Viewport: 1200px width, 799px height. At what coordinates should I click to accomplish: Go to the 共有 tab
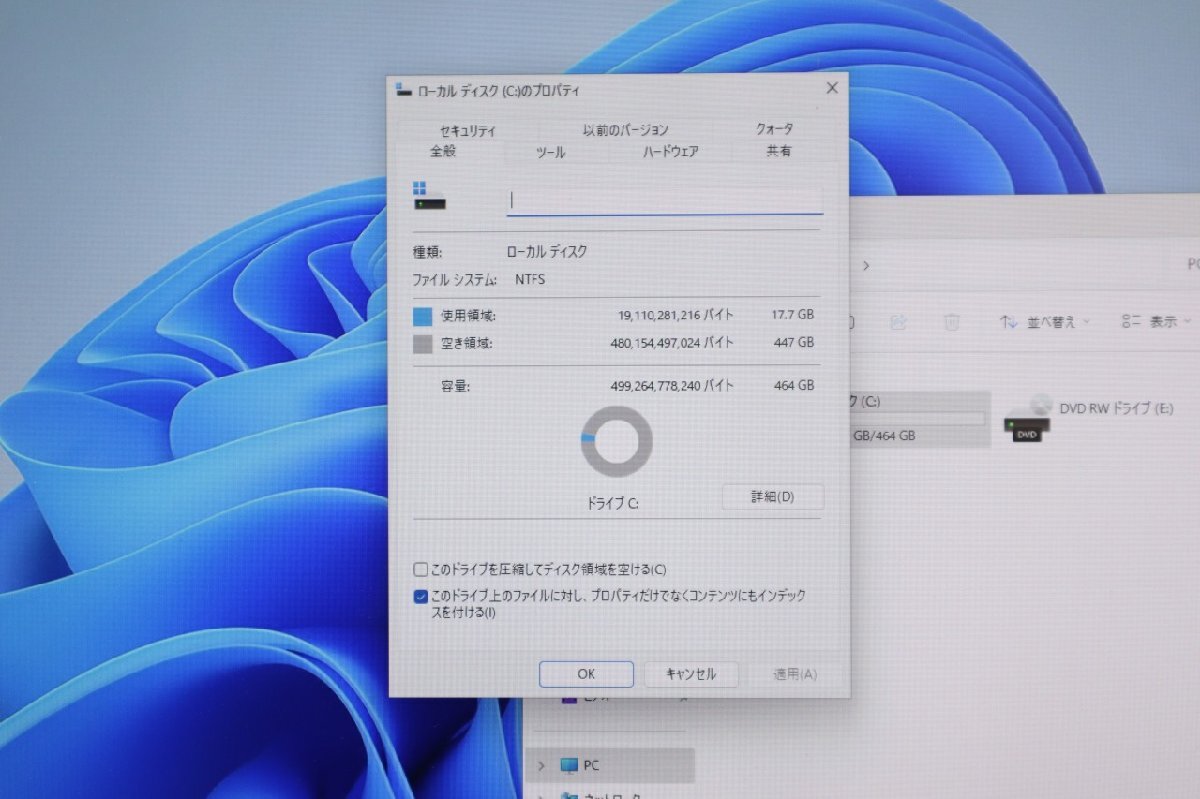[779, 151]
